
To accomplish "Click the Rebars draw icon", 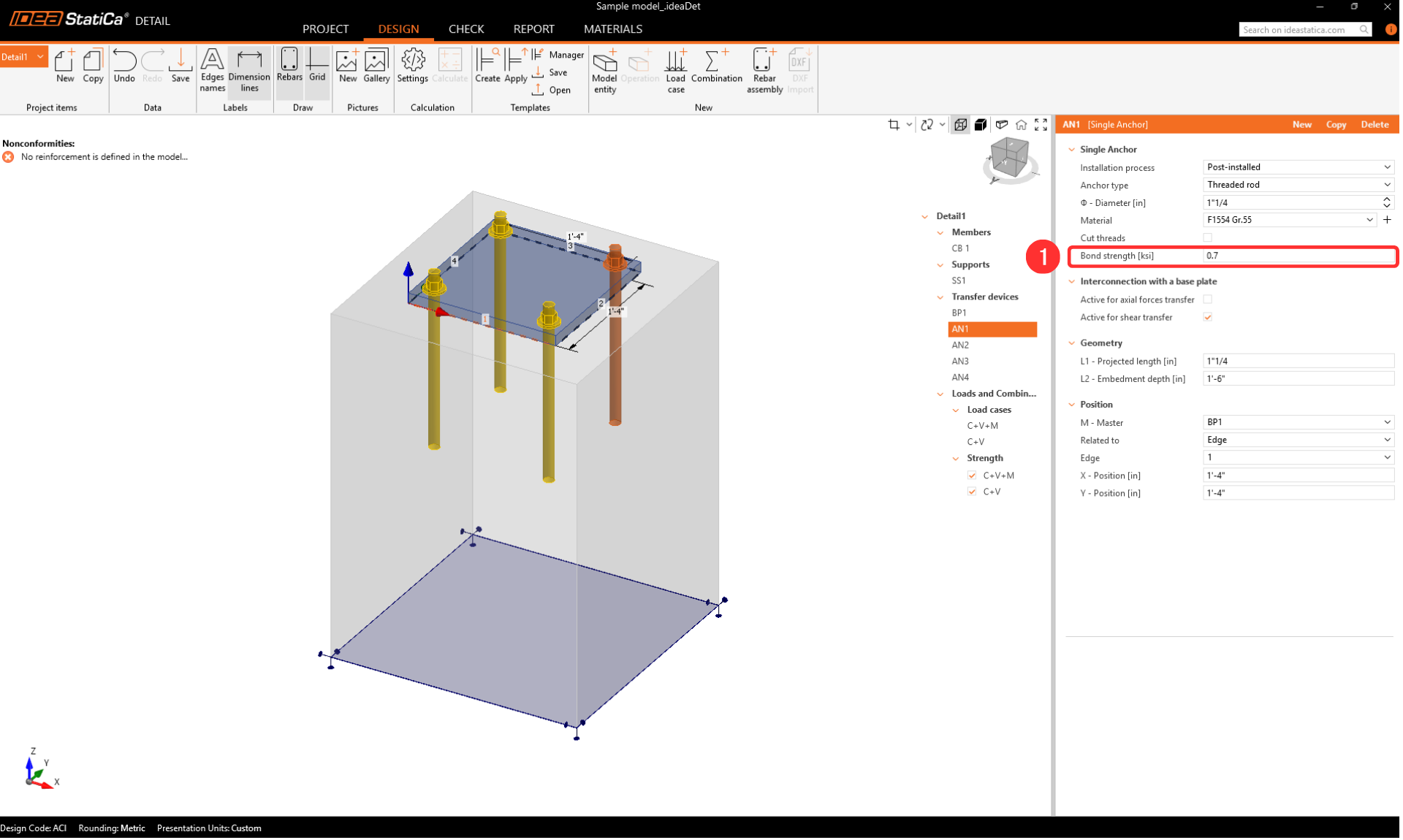I will pos(289,66).
